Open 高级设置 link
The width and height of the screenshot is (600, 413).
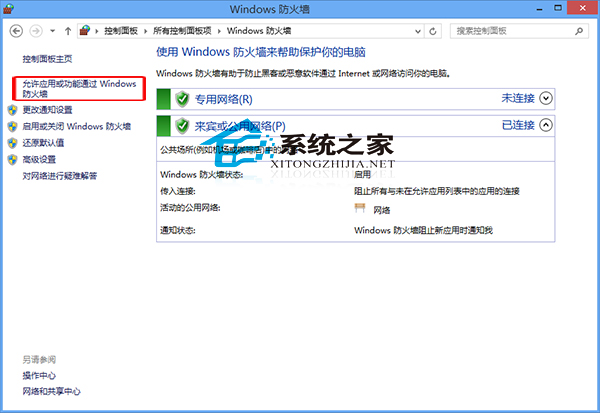pos(39,159)
